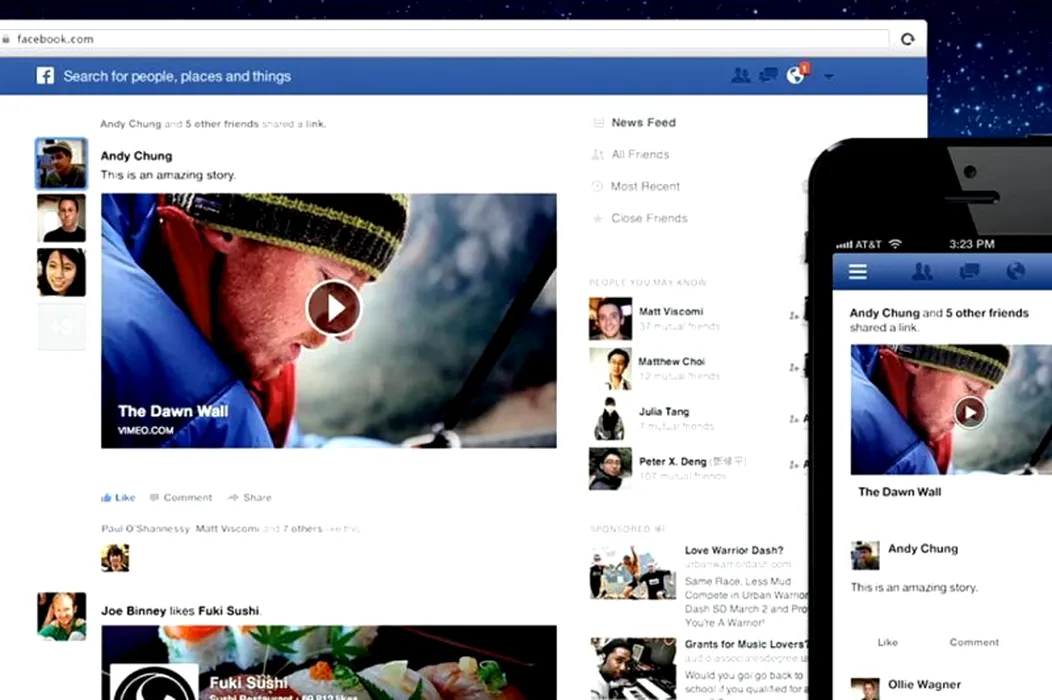Open hamburger menu on the phone
This screenshot has height=700, width=1052.
coord(857,271)
